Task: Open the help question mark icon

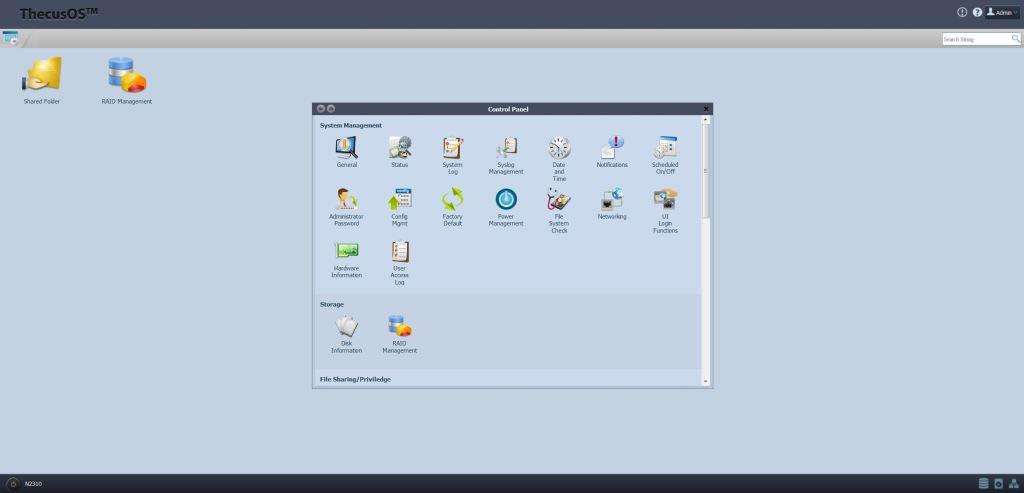Action: coord(977,12)
